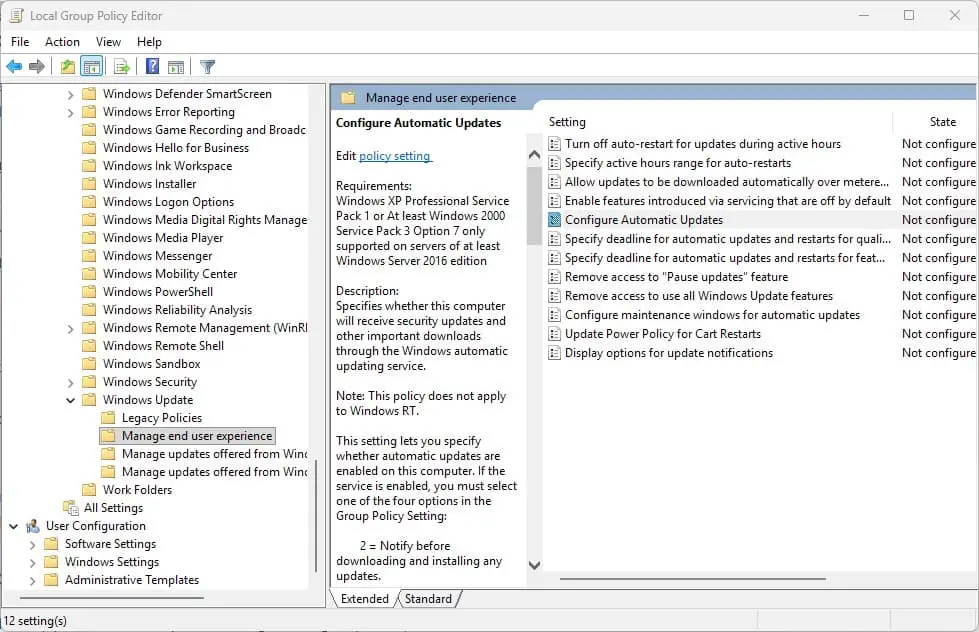Expand Windows Remote Management node
The height and width of the screenshot is (632, 979).
tap(71, 328)
